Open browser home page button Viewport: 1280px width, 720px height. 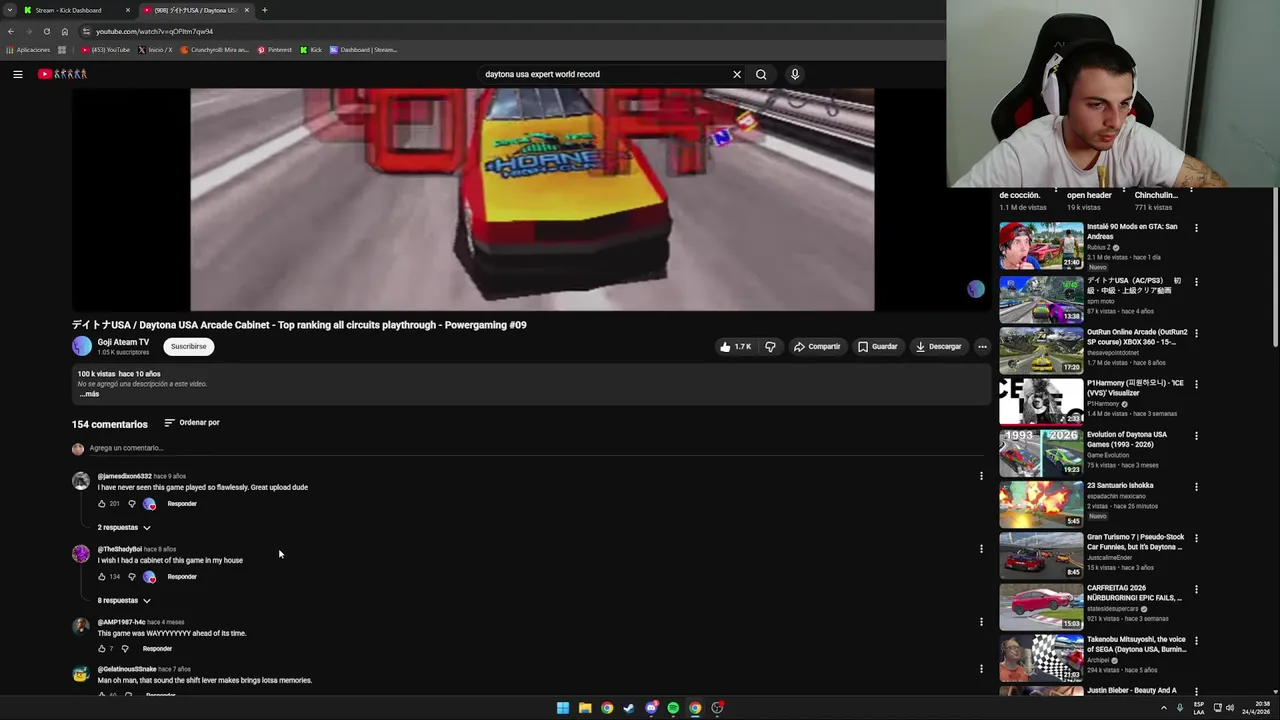65,31
